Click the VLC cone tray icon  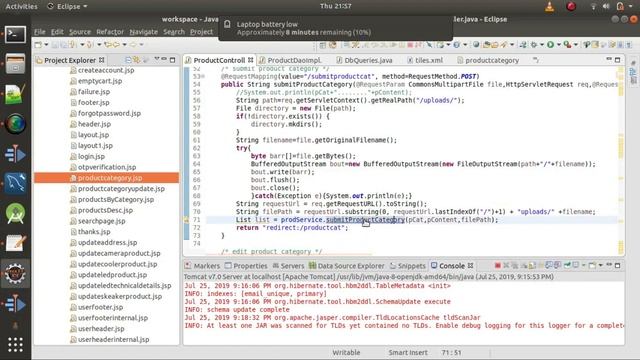click(x=550, y=6)
